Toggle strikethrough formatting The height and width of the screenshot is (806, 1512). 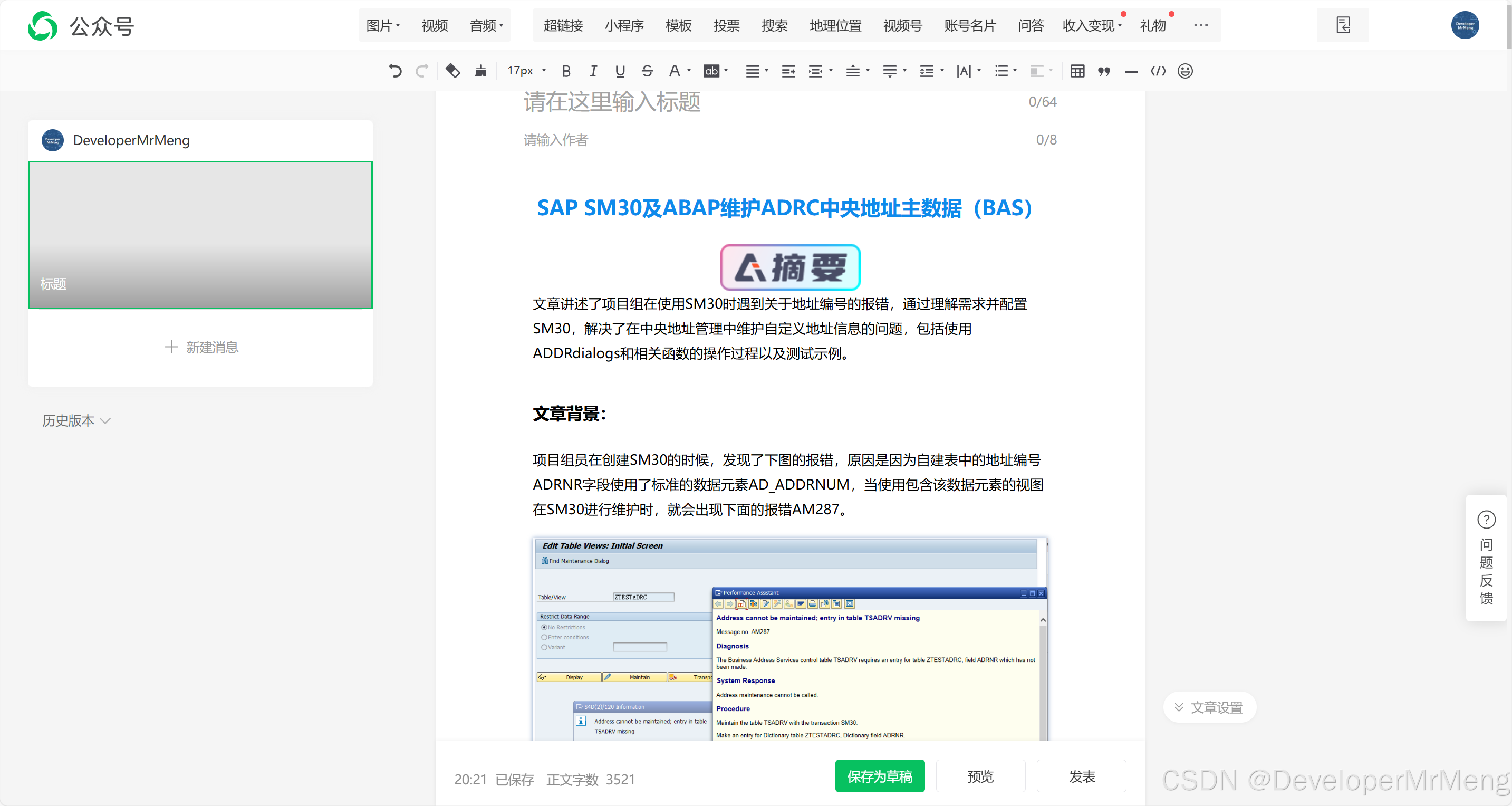coord(647,71)
